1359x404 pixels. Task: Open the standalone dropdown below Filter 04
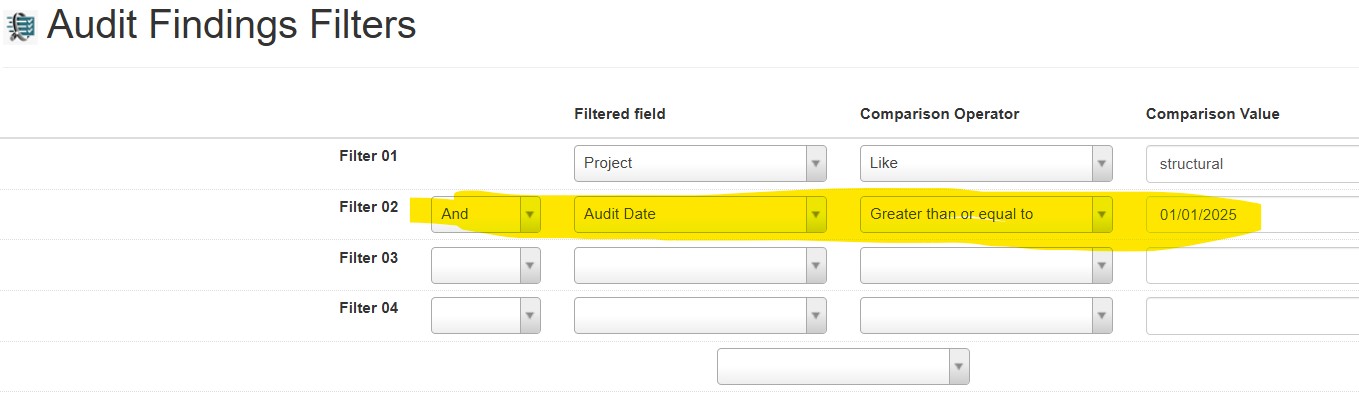(x=843, y=366)
